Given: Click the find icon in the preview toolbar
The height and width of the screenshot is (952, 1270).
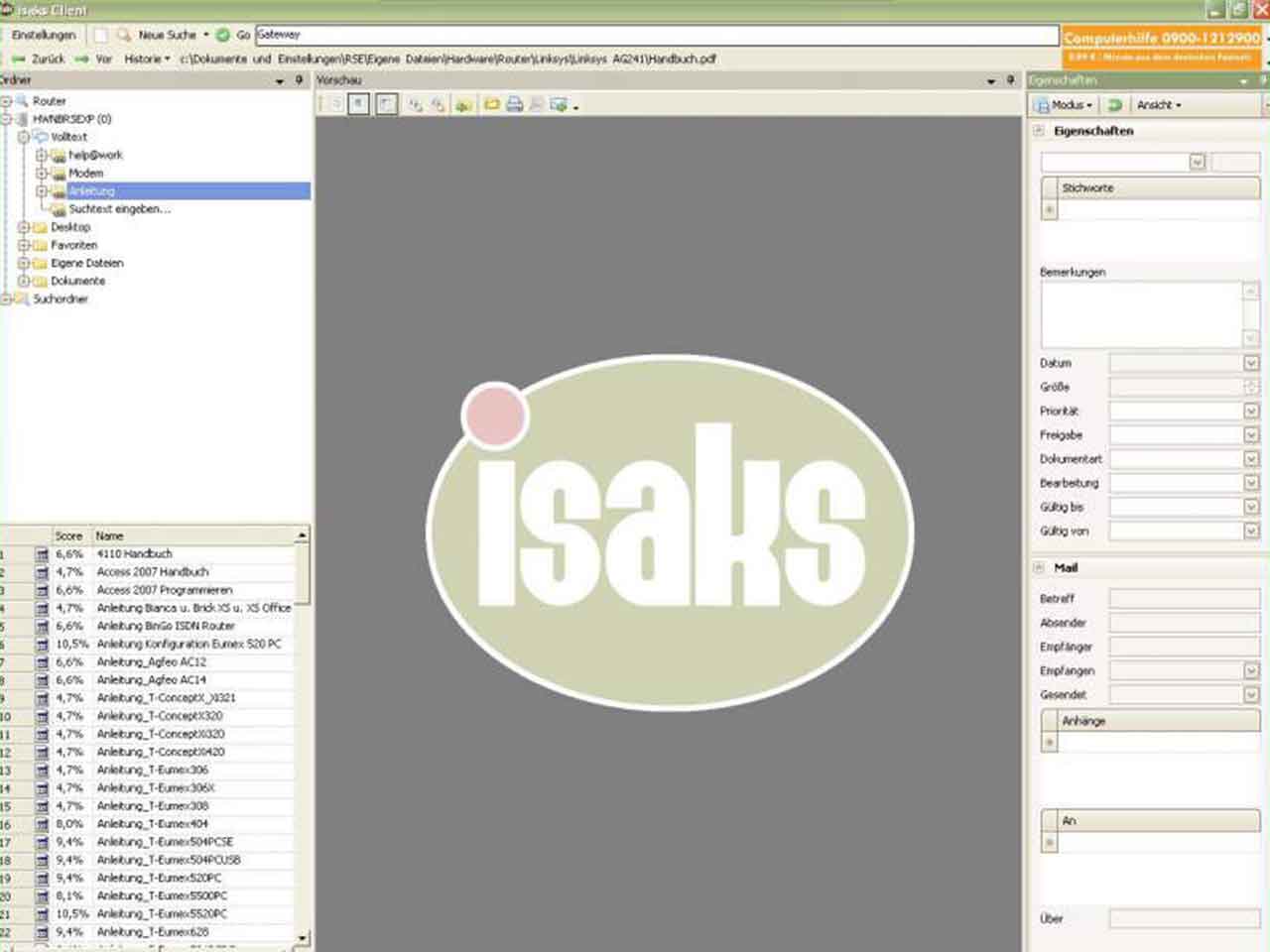Looking at the screenshot, I should (536, 104).
